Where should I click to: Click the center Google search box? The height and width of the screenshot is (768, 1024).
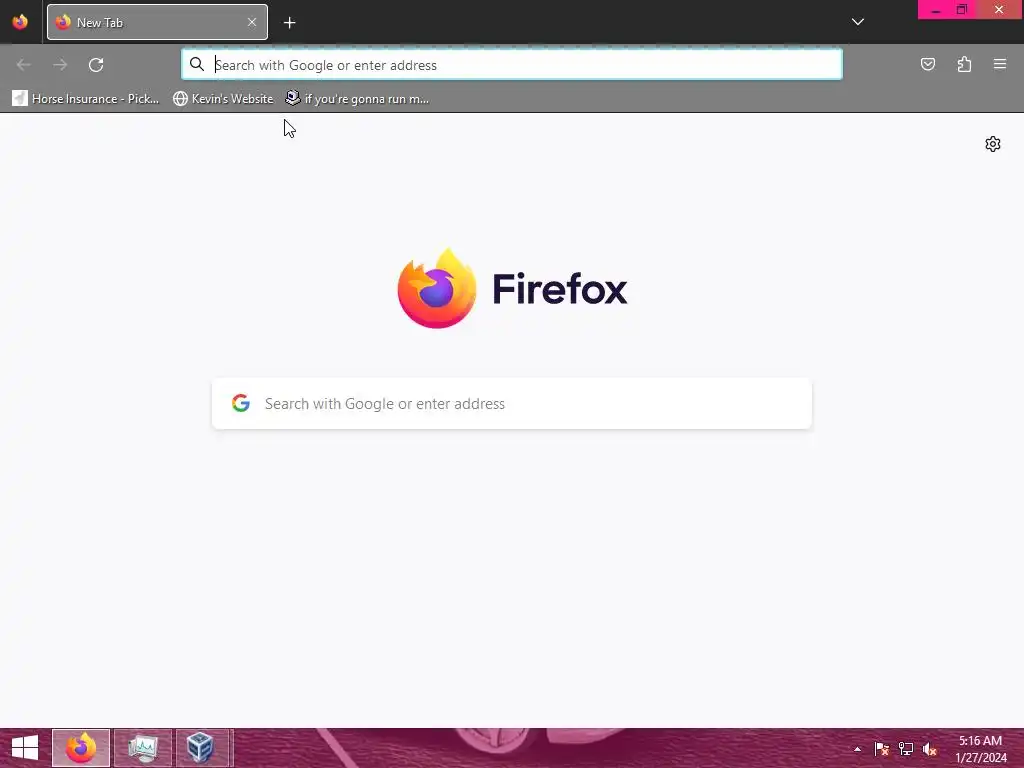[x=512, y=404]
